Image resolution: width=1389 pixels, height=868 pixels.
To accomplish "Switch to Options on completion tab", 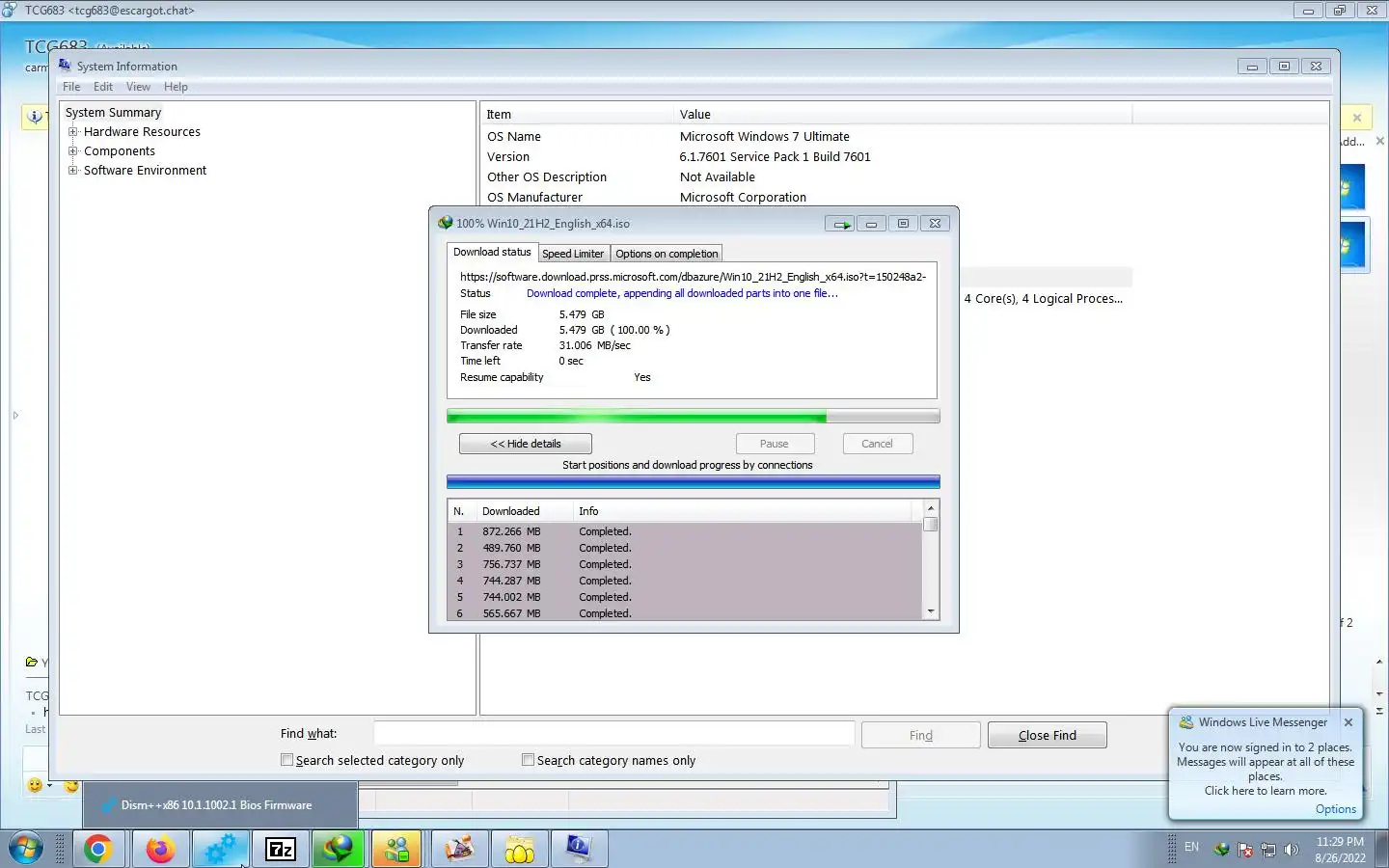I will tap(667, 254).
